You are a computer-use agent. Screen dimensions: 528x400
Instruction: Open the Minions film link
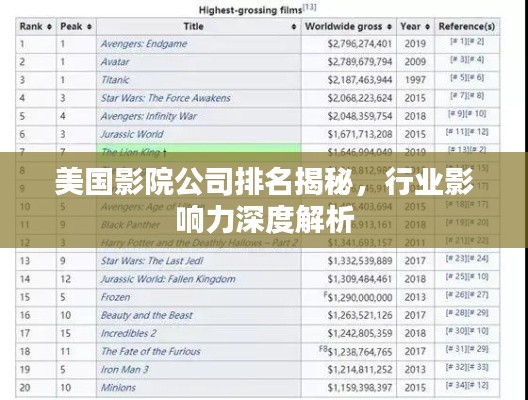(118, 388)
